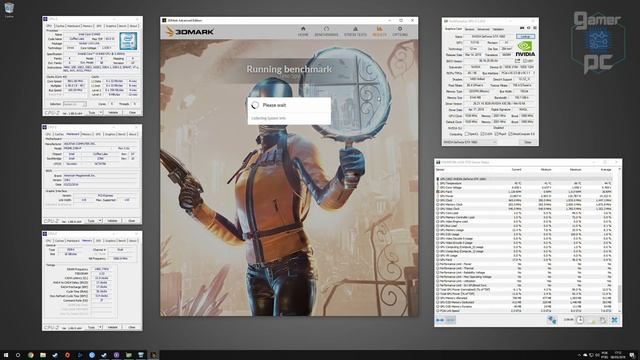Switch to SPD tab in CPU-Z mainboard window
The image size is (640, 360).
tap(98, 134)
